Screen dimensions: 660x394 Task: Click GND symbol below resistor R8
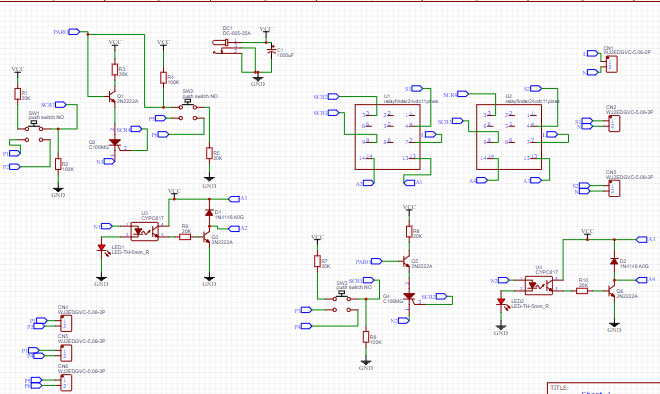tap(366, 365)
